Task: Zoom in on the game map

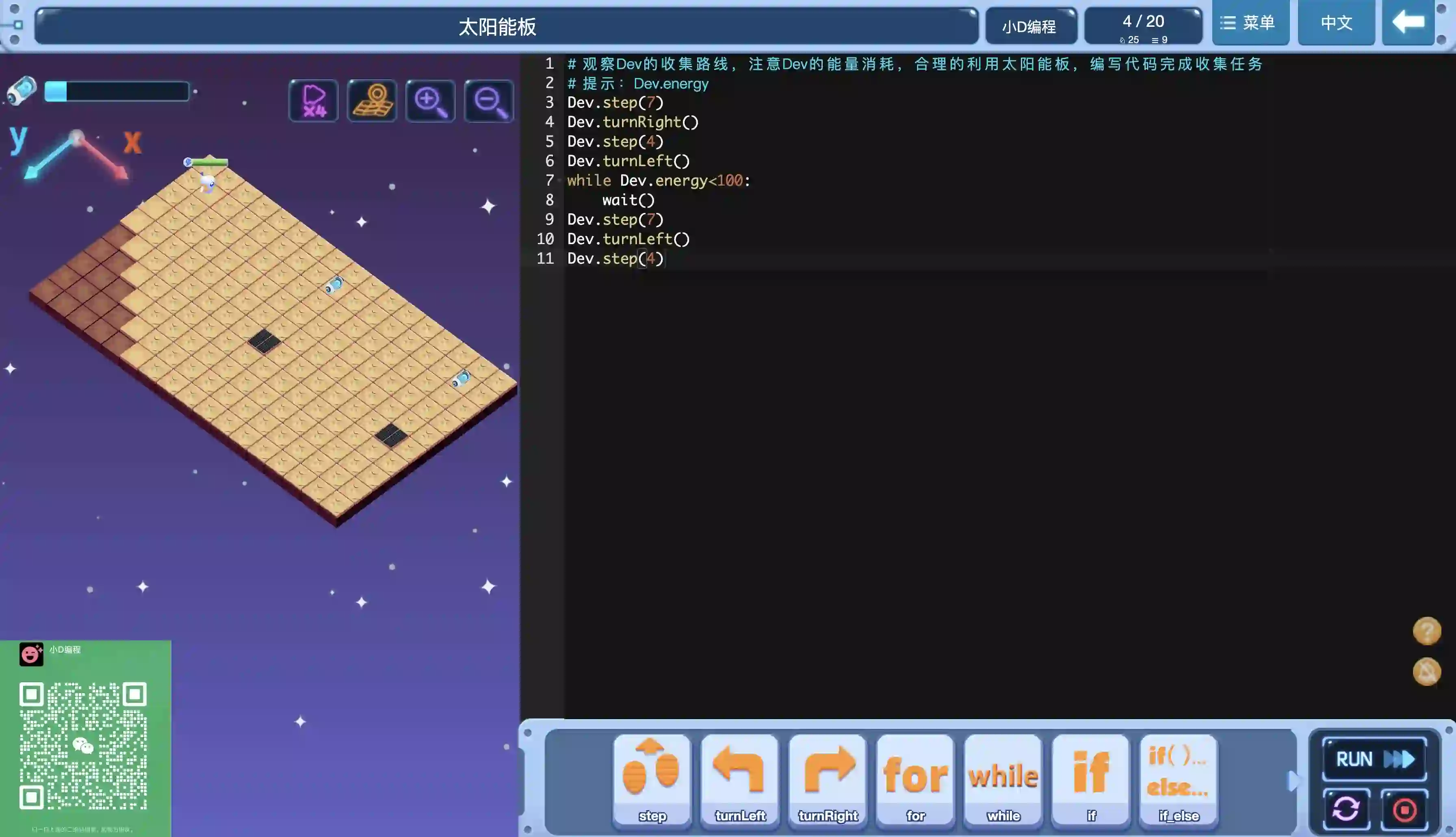Action: (x=430, y=101)
